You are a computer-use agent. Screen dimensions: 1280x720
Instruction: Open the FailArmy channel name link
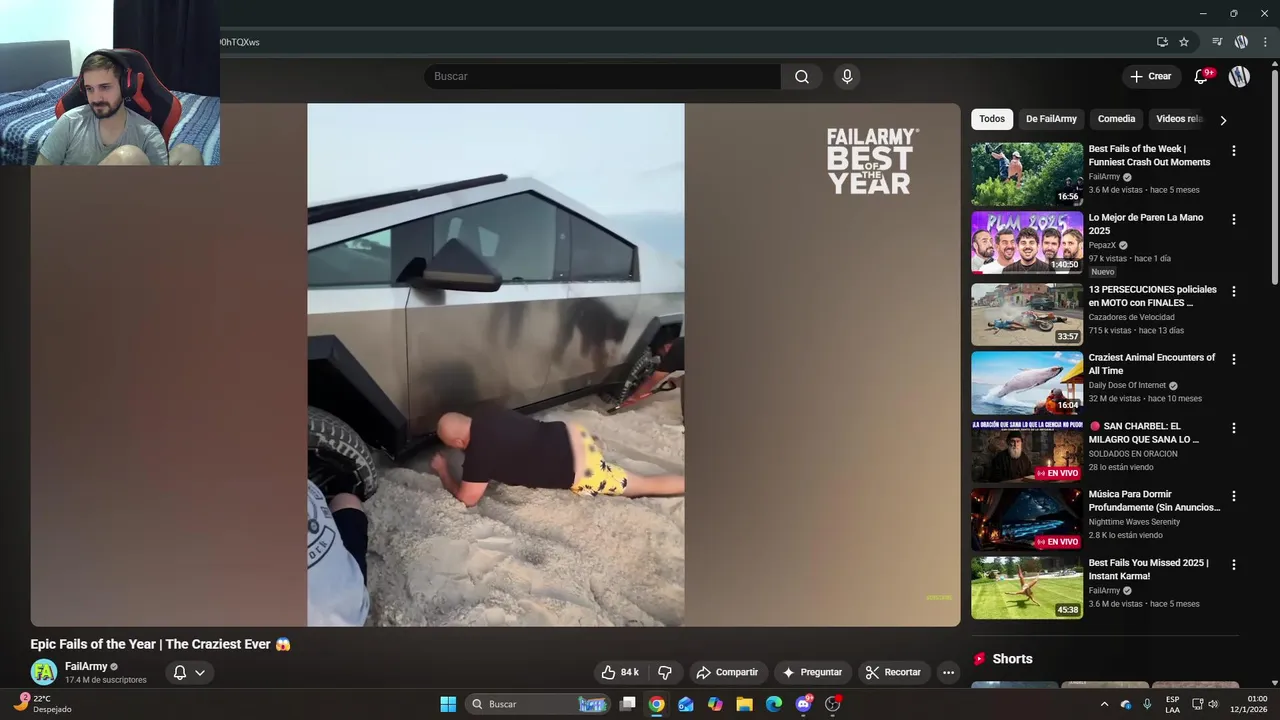coord(86,666)
